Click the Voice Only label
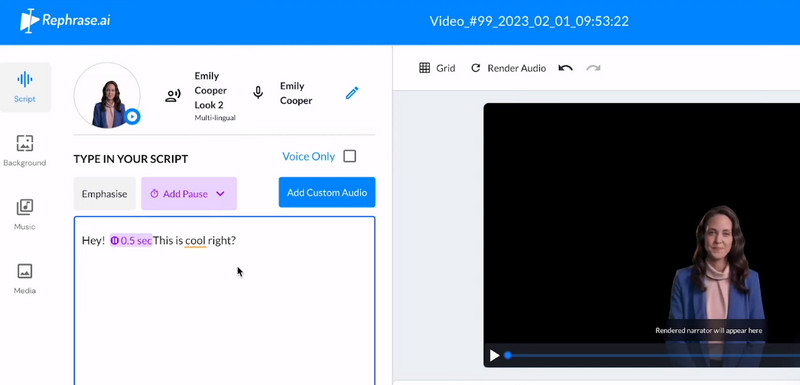Viewport: 800px width, 385px height. point(309,157)
